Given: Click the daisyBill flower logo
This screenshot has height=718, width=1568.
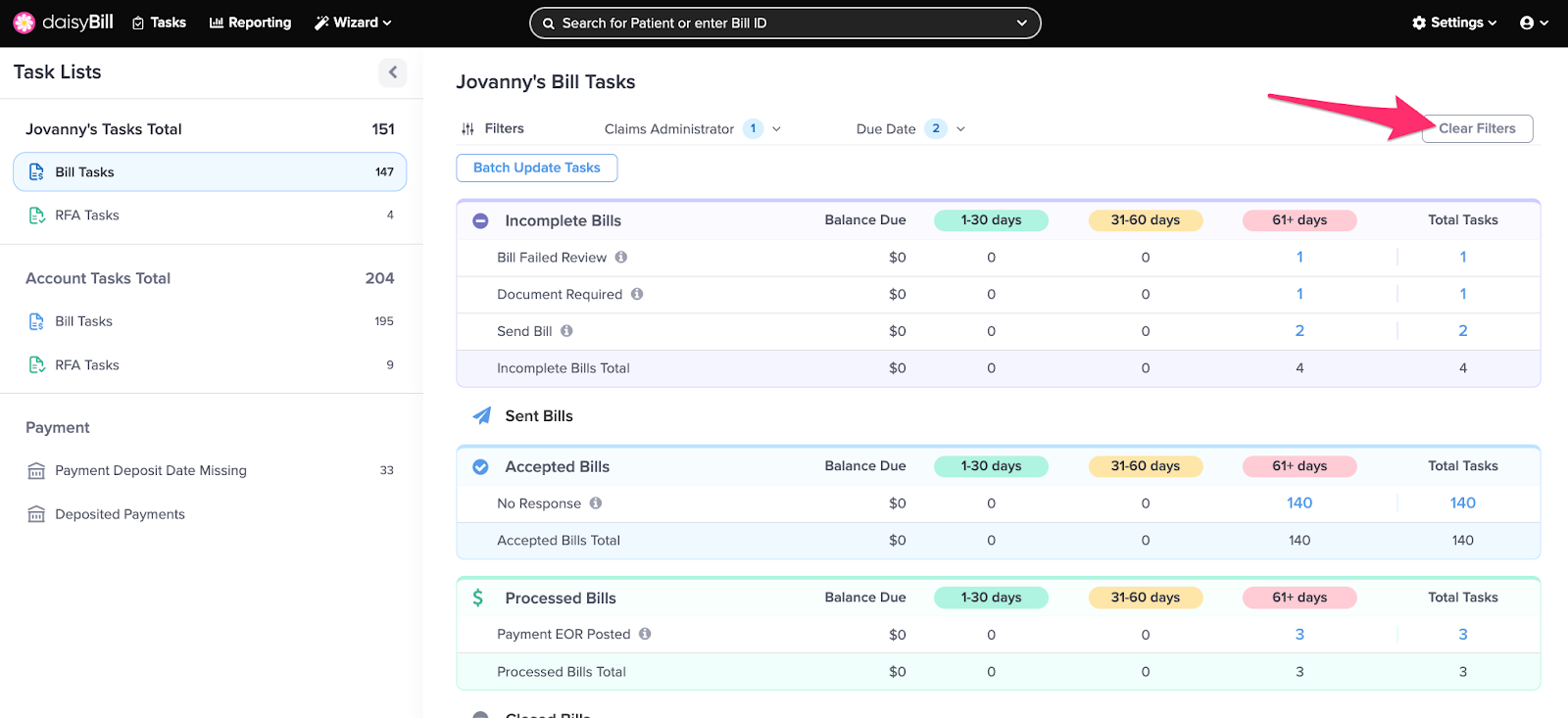Looking at the screenshot, I should [x=24, y=23].
